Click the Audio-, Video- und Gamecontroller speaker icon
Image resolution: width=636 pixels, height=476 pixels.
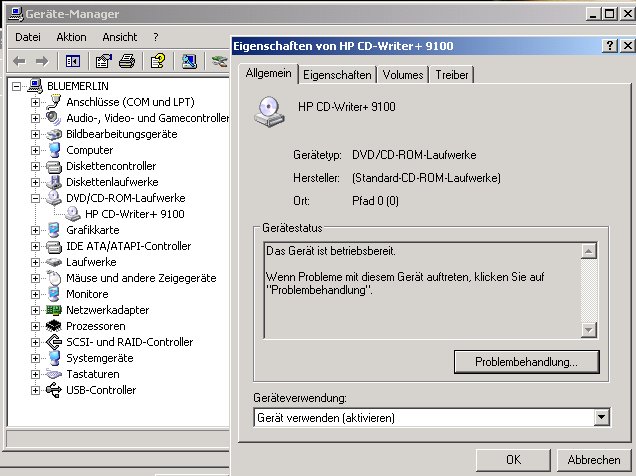click(x=54, y=118)
